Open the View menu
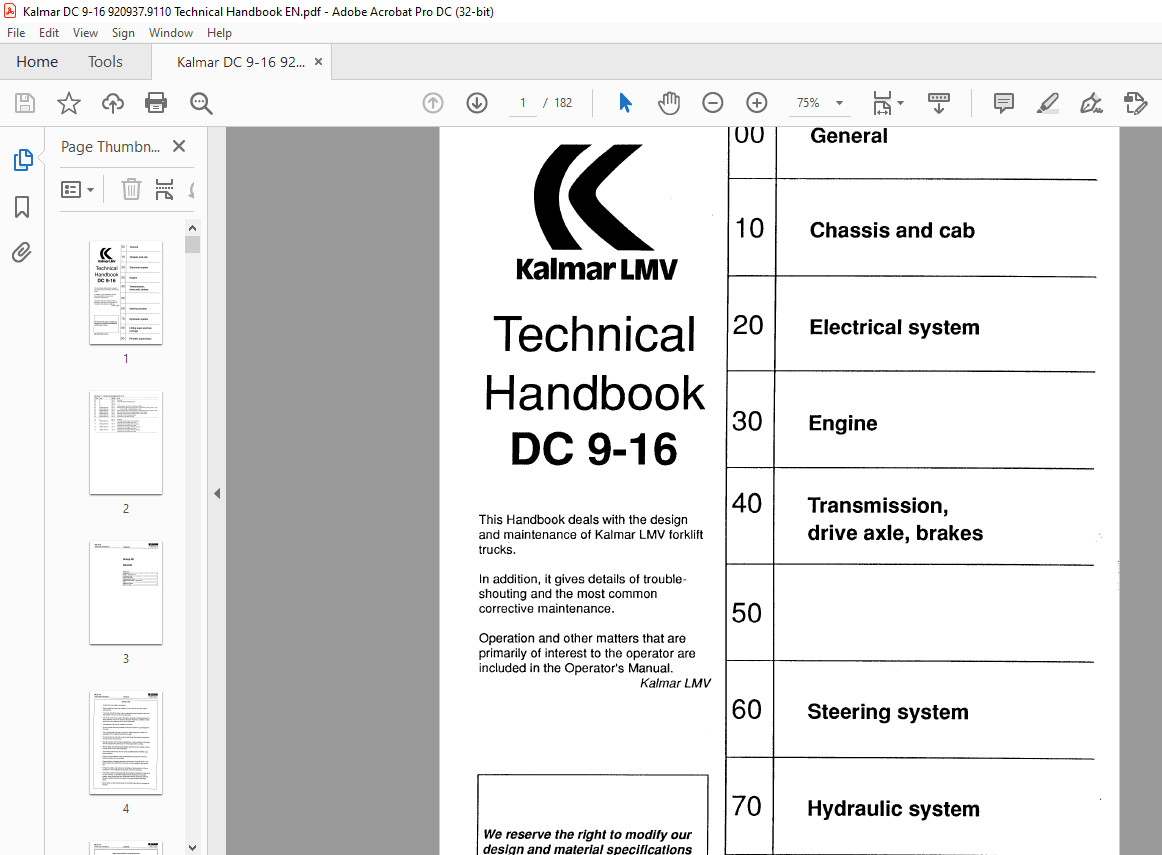This screenshot has width=1162, height=855. tap(85, 32)
